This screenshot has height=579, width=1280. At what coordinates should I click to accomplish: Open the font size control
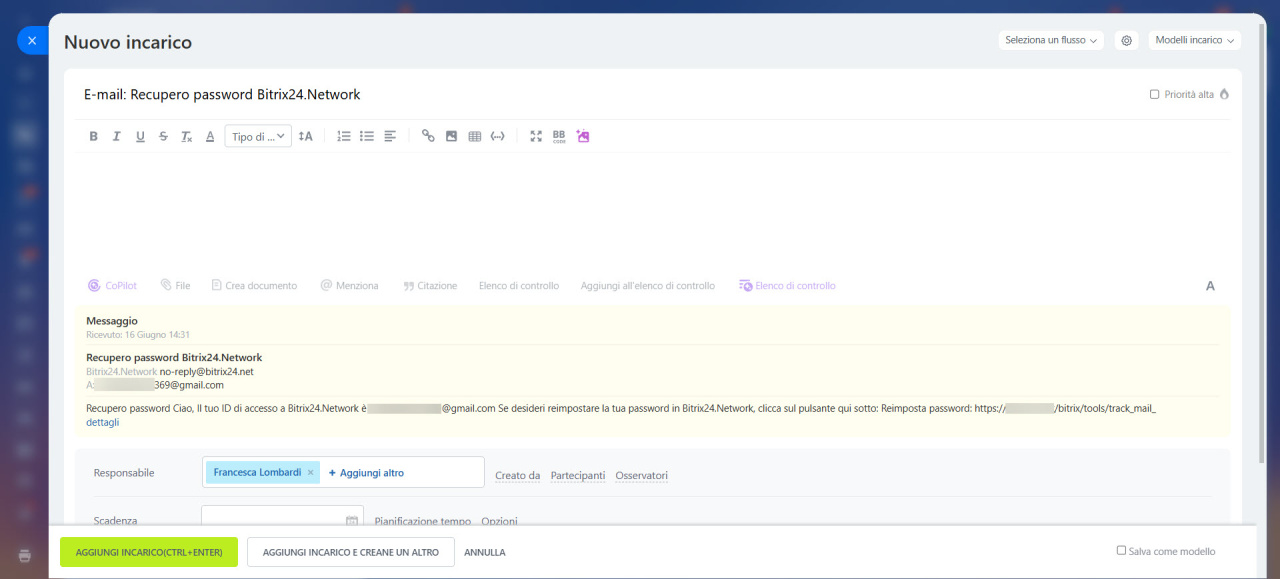pos(306,136)
